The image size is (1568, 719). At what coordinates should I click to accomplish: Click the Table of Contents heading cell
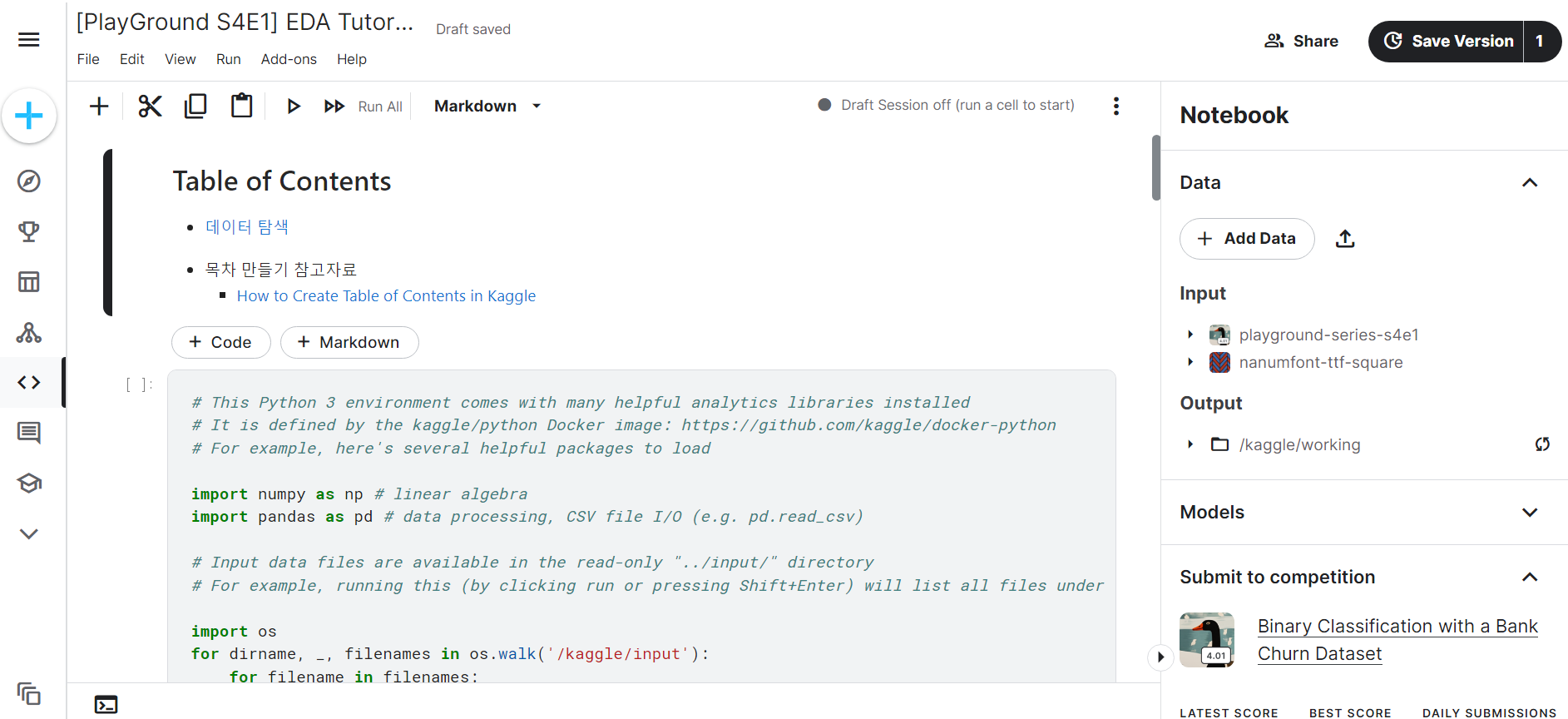click(x=282, y=181)
